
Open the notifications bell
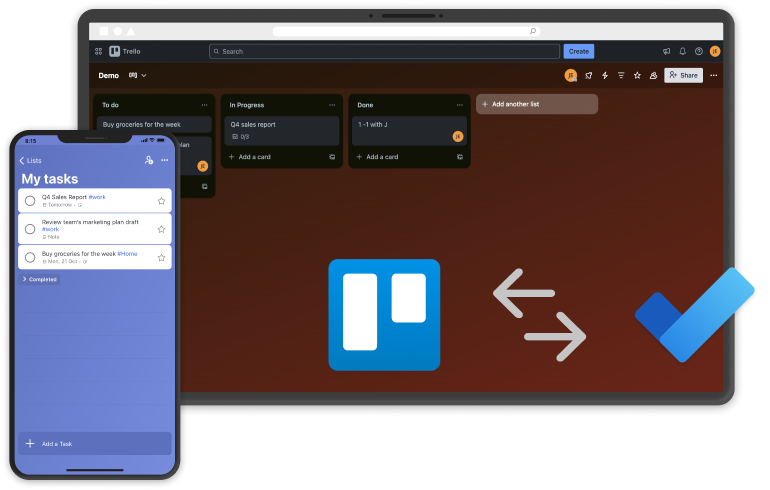point(682,51)
